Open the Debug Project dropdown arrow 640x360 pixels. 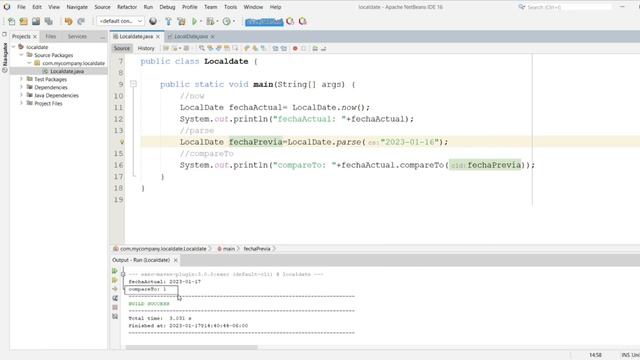coord(217,21)
